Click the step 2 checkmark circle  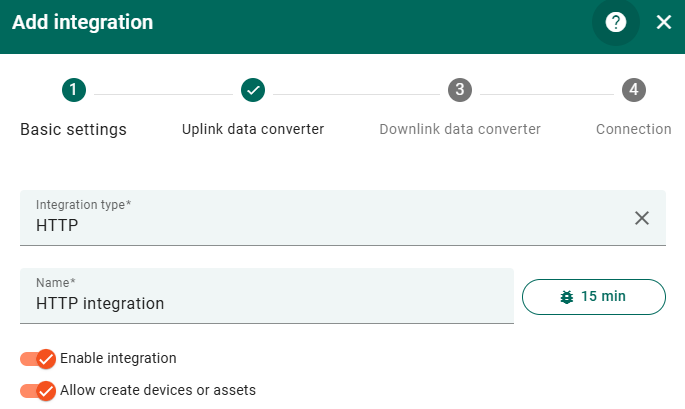253,90
